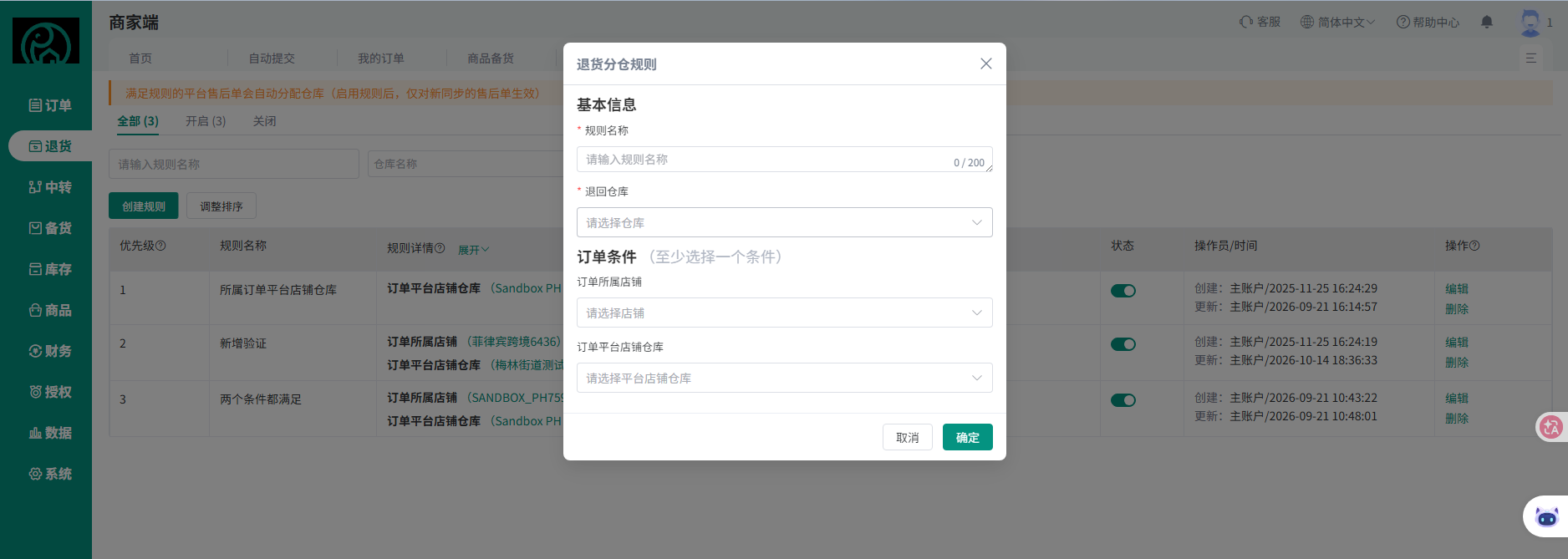Click the 规则名称 cell 两个条件都满足
Image resolution: width=1568 pixels, height=559 pixels.
click(x=261, y=399)
